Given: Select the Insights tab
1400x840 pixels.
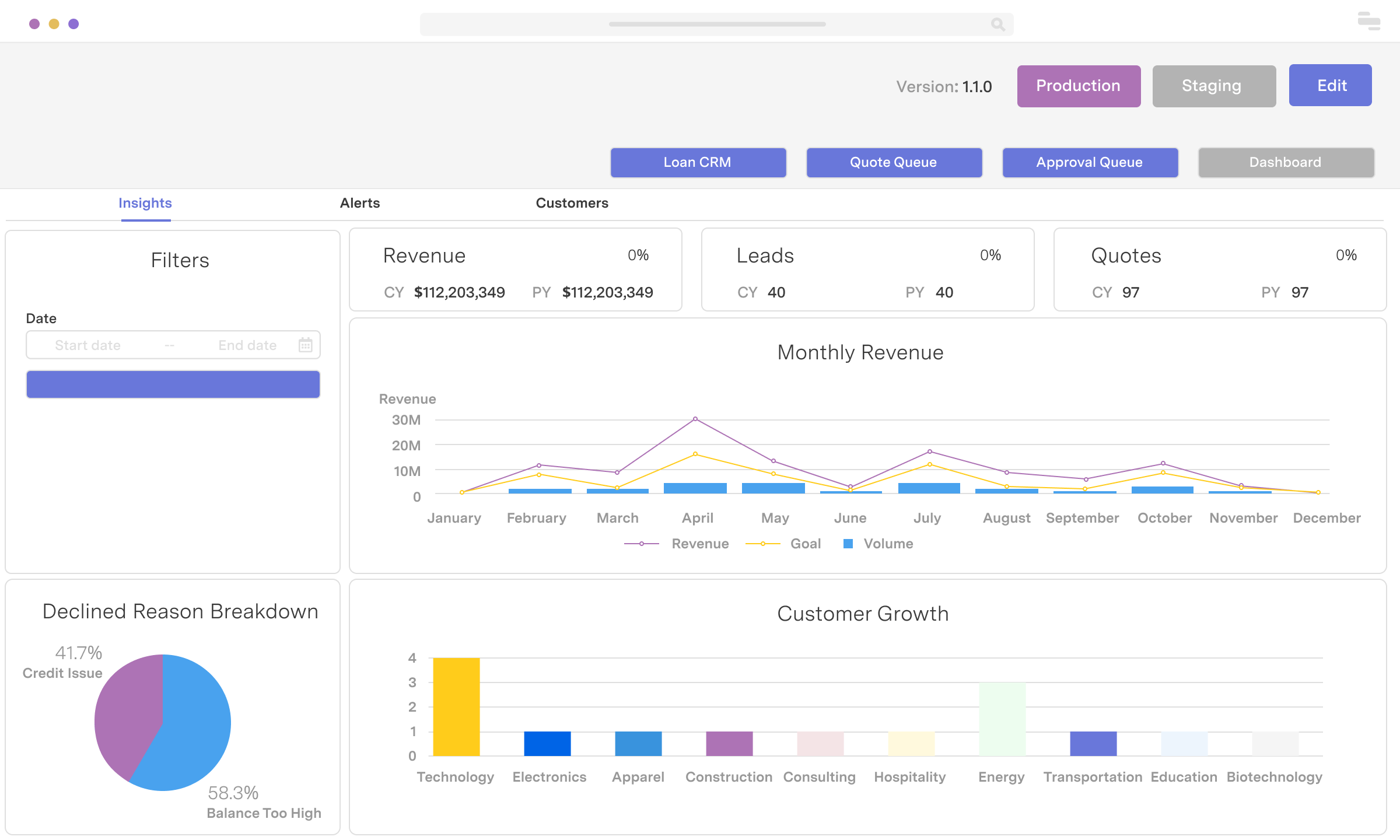Looking at the screenshot, I should [x=145, y=203].
